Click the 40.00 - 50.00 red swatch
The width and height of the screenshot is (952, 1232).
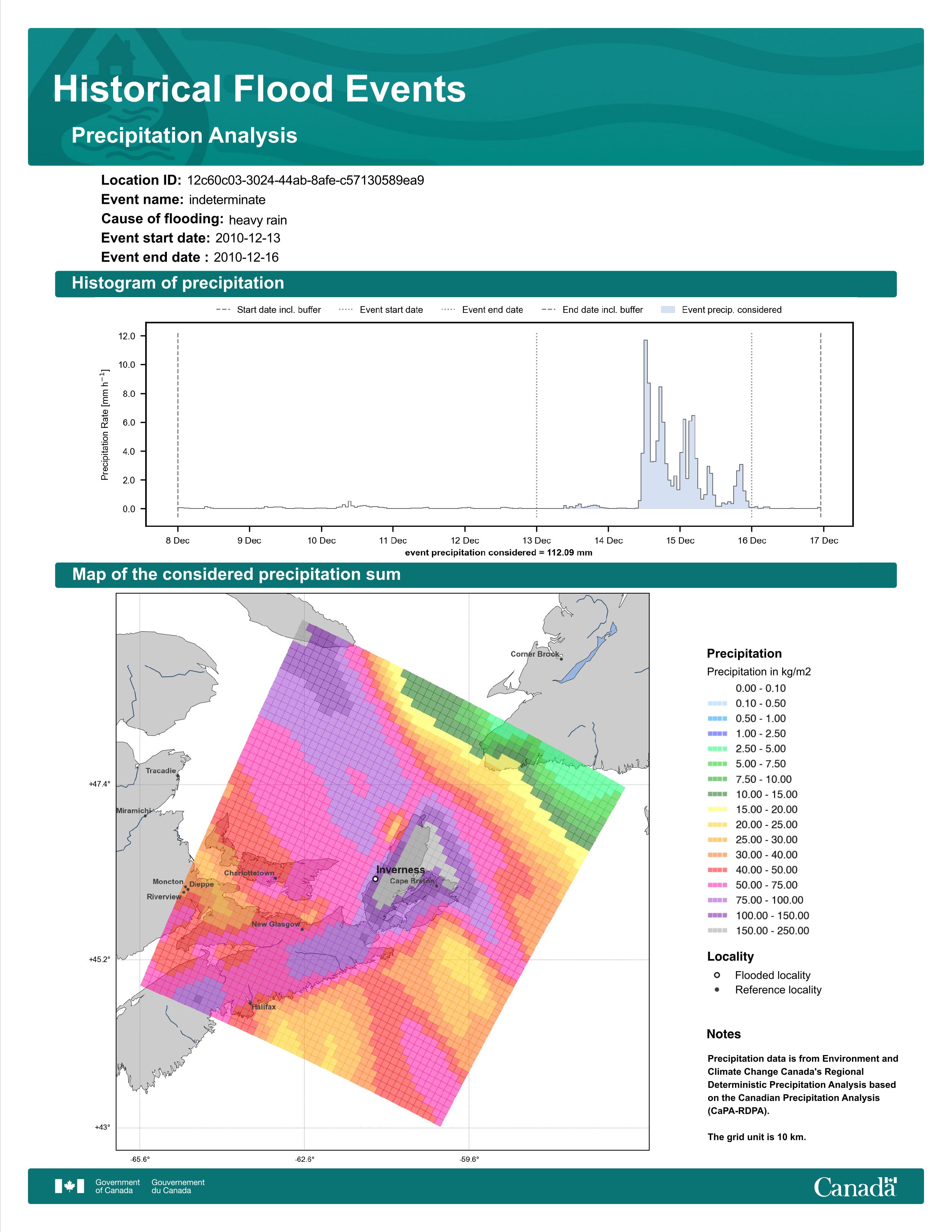[717, 870]
